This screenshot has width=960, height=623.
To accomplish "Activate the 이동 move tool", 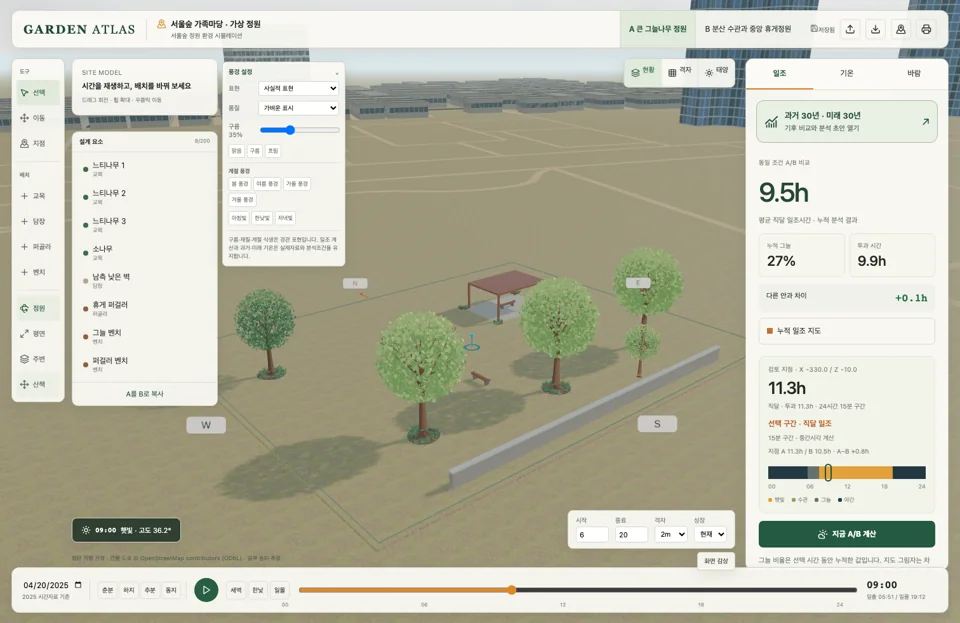I will pos(38,118).
